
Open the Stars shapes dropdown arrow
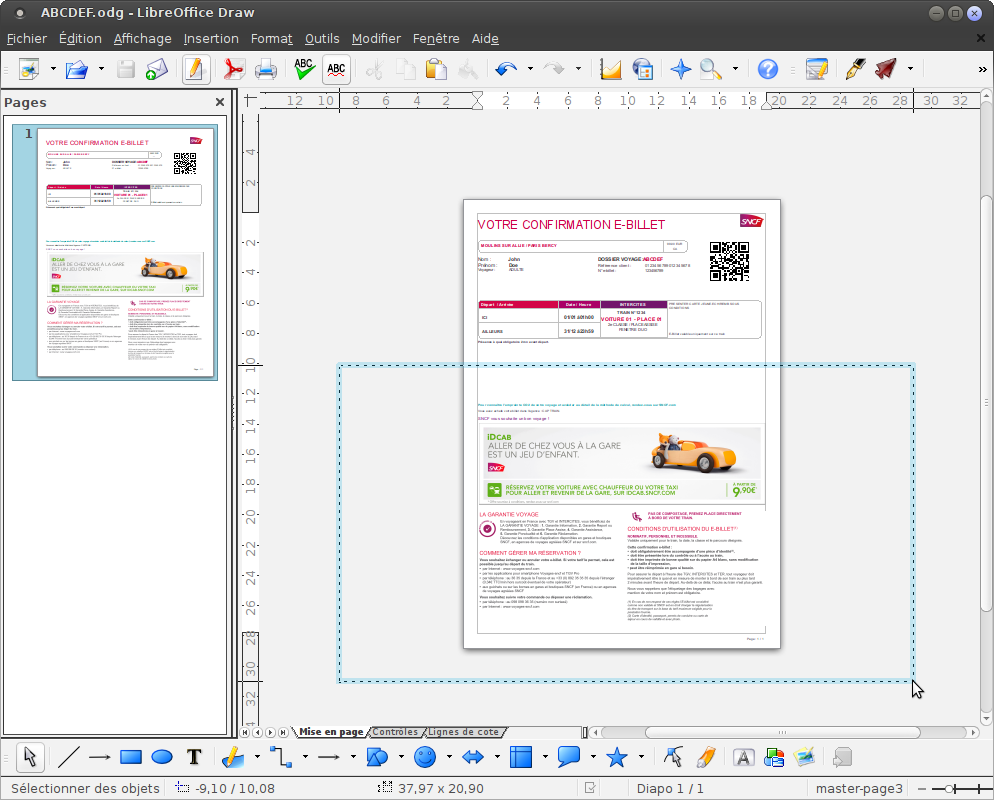(x=642, y=756)
